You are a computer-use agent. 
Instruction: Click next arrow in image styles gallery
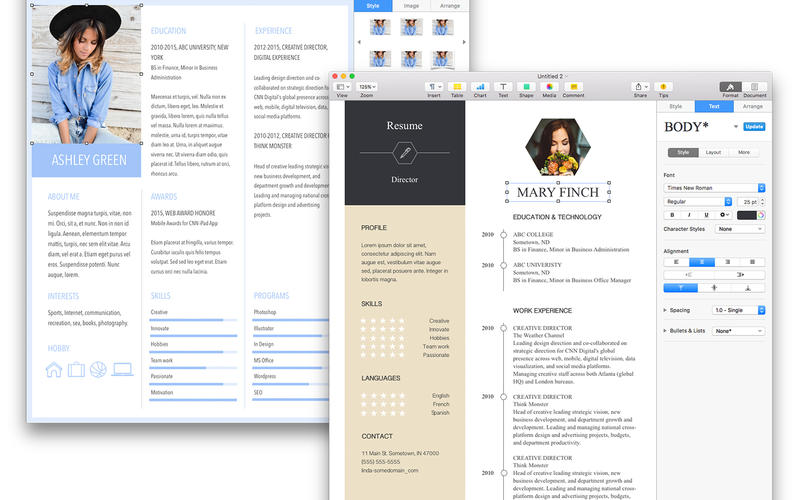(464, 42)
